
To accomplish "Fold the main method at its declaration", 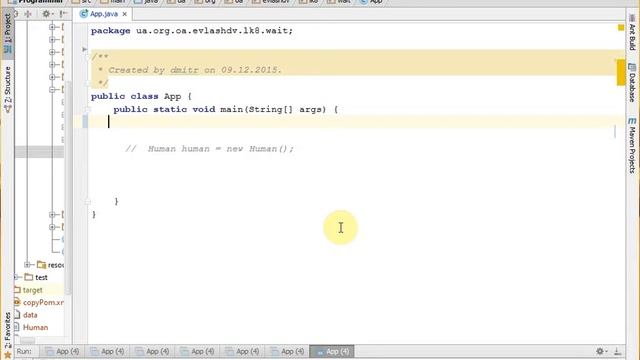I will coord(87,109).
